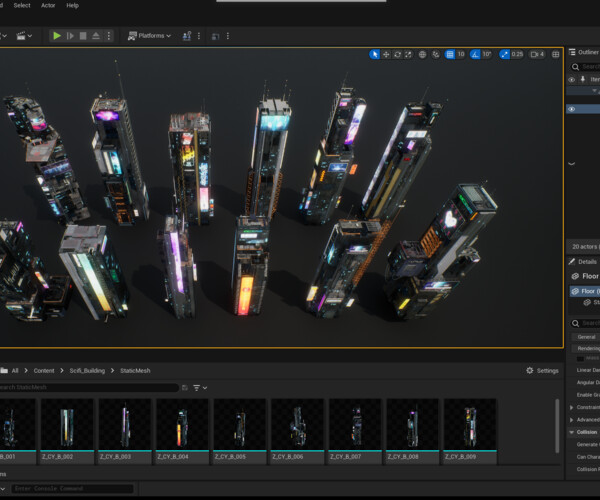Open play options three-dot menu
The width and height of the screenshot is (600, 500).
[x=109, y=36]
